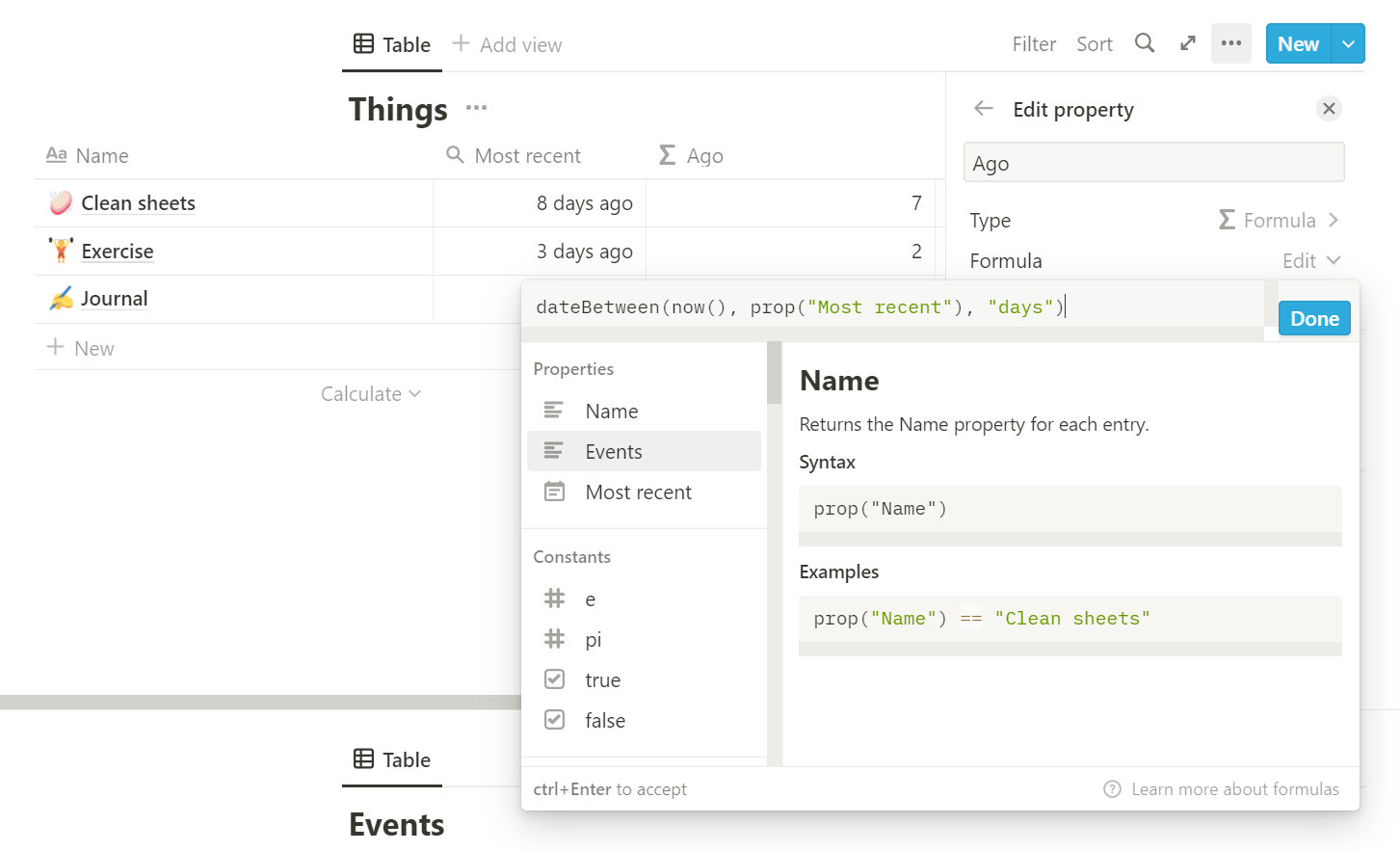
Task: Open the Type Formula selector
Action: coord(1279,221)
